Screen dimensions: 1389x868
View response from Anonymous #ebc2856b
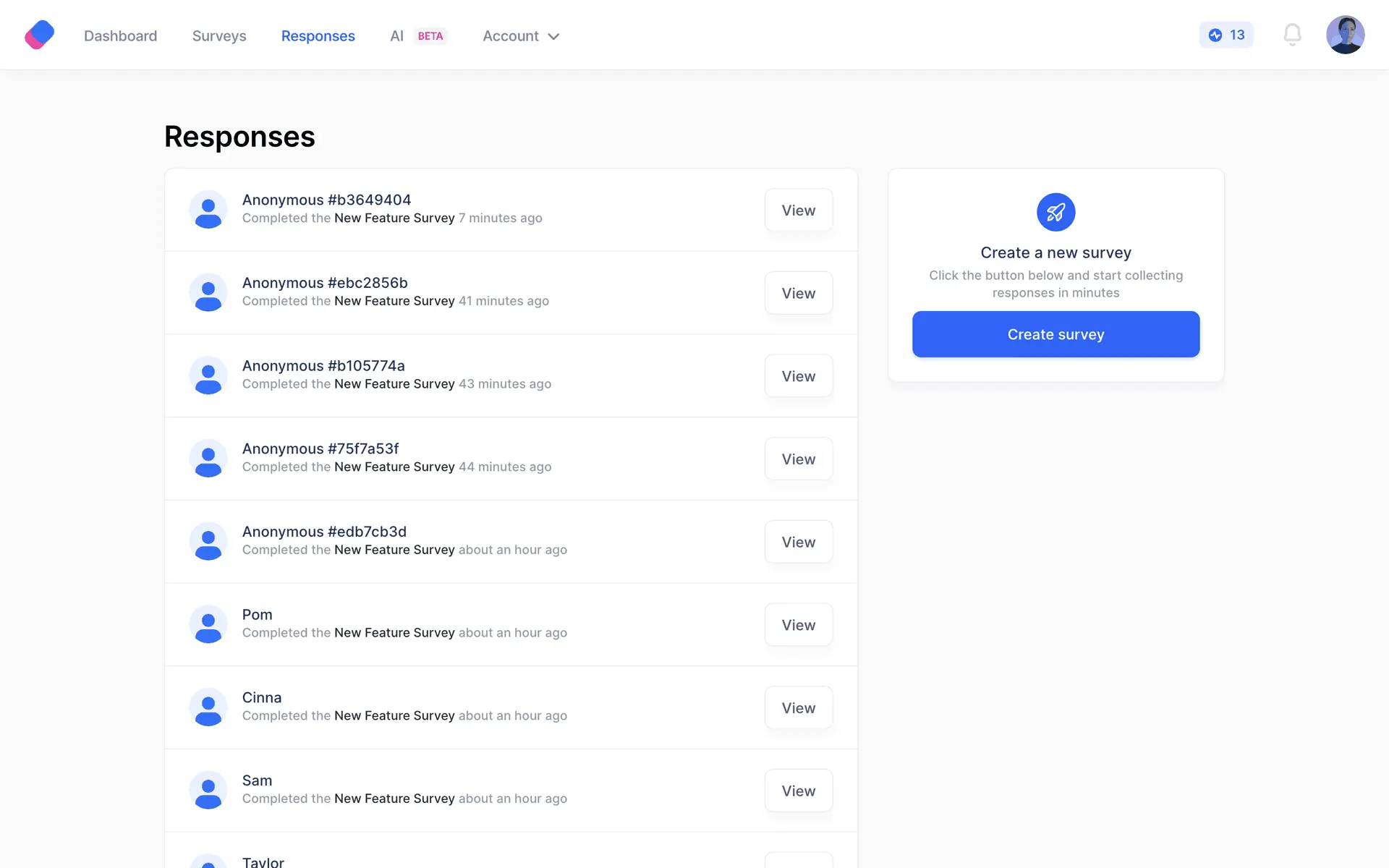tap(798, 293)
